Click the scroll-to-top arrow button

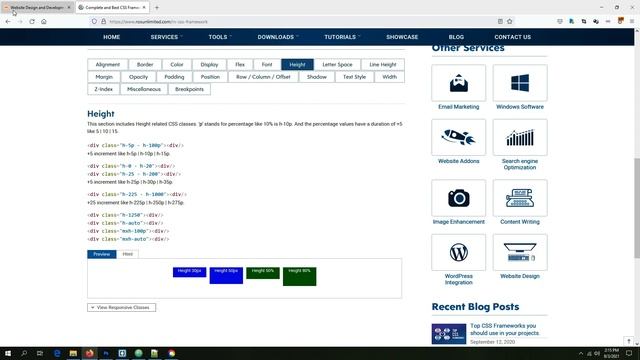(629, 341)
